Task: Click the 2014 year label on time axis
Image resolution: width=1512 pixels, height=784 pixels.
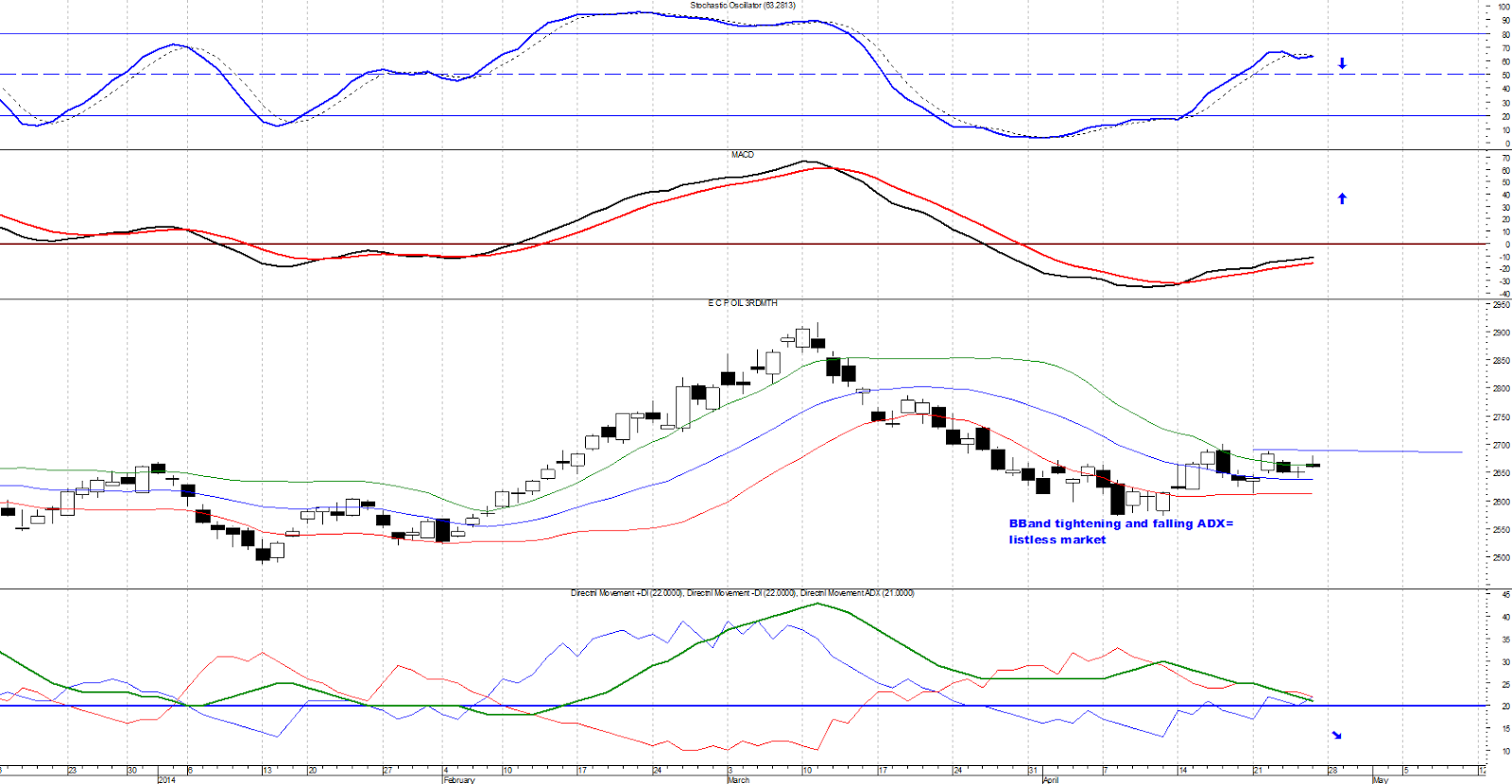Action: 166,779
